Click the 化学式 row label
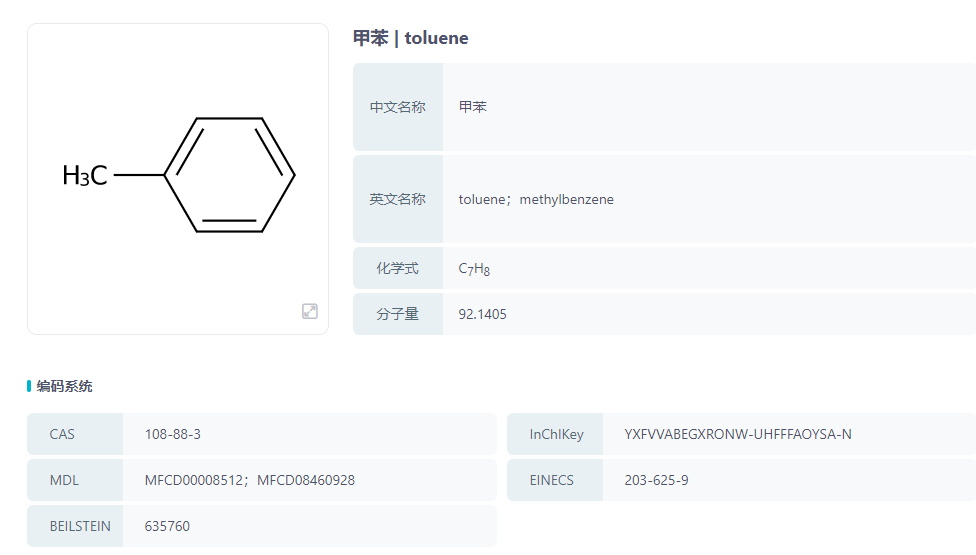Image resolution: width=976 pixels, height=555 pixels. (397, 268)
